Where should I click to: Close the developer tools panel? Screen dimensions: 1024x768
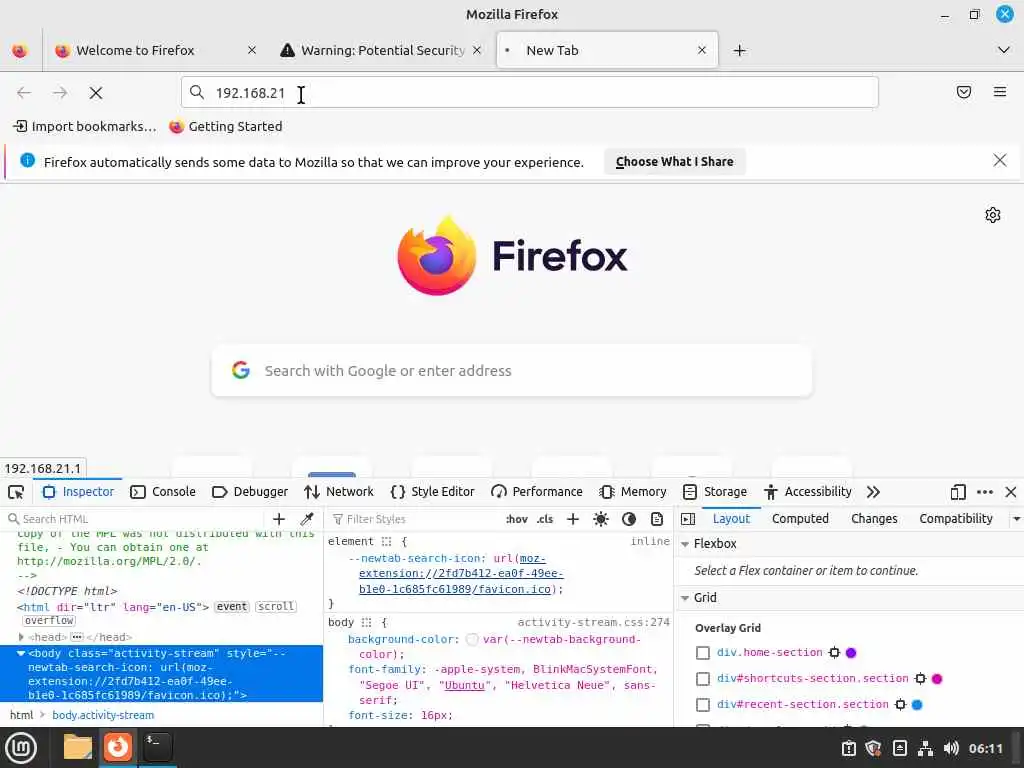tap(1011, 492)
